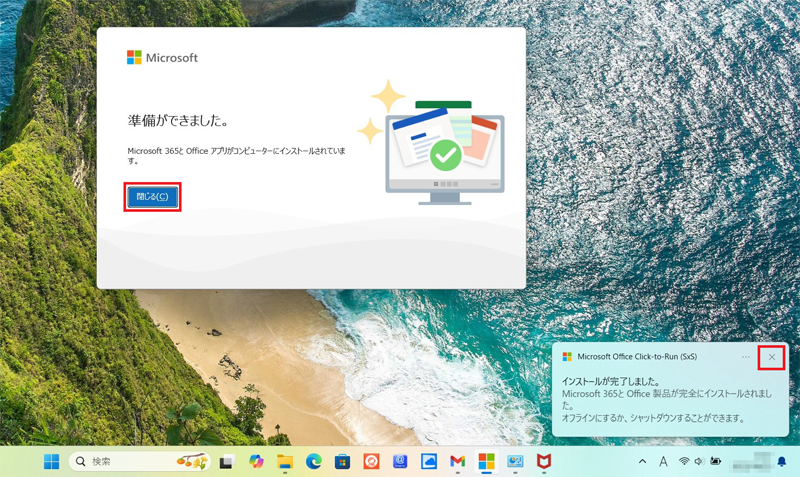This screenshot has height=477, width=800.
Task: Click the speaker volume tray icon
Action: coord(699,461)
